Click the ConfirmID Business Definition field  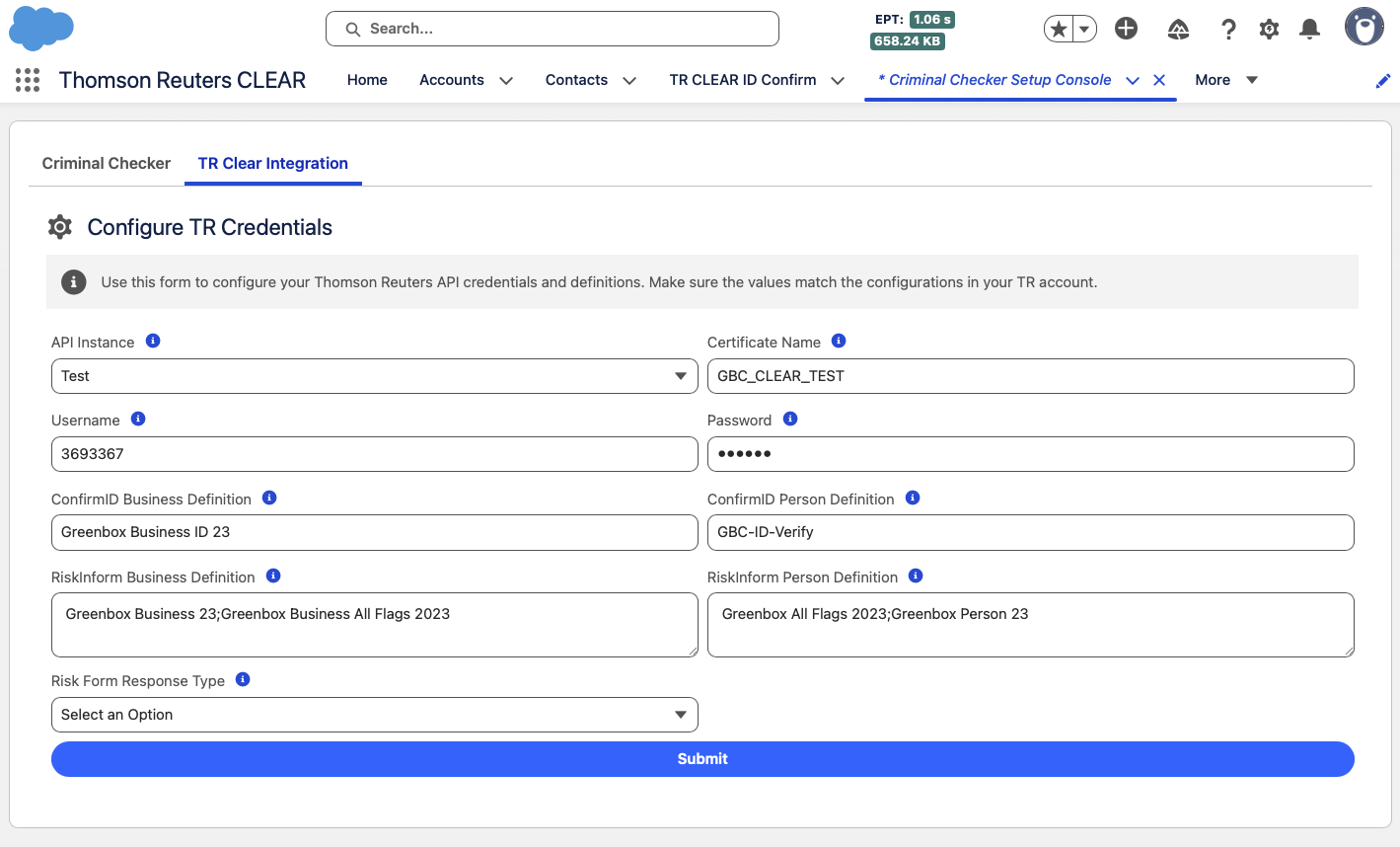(375, 532)
